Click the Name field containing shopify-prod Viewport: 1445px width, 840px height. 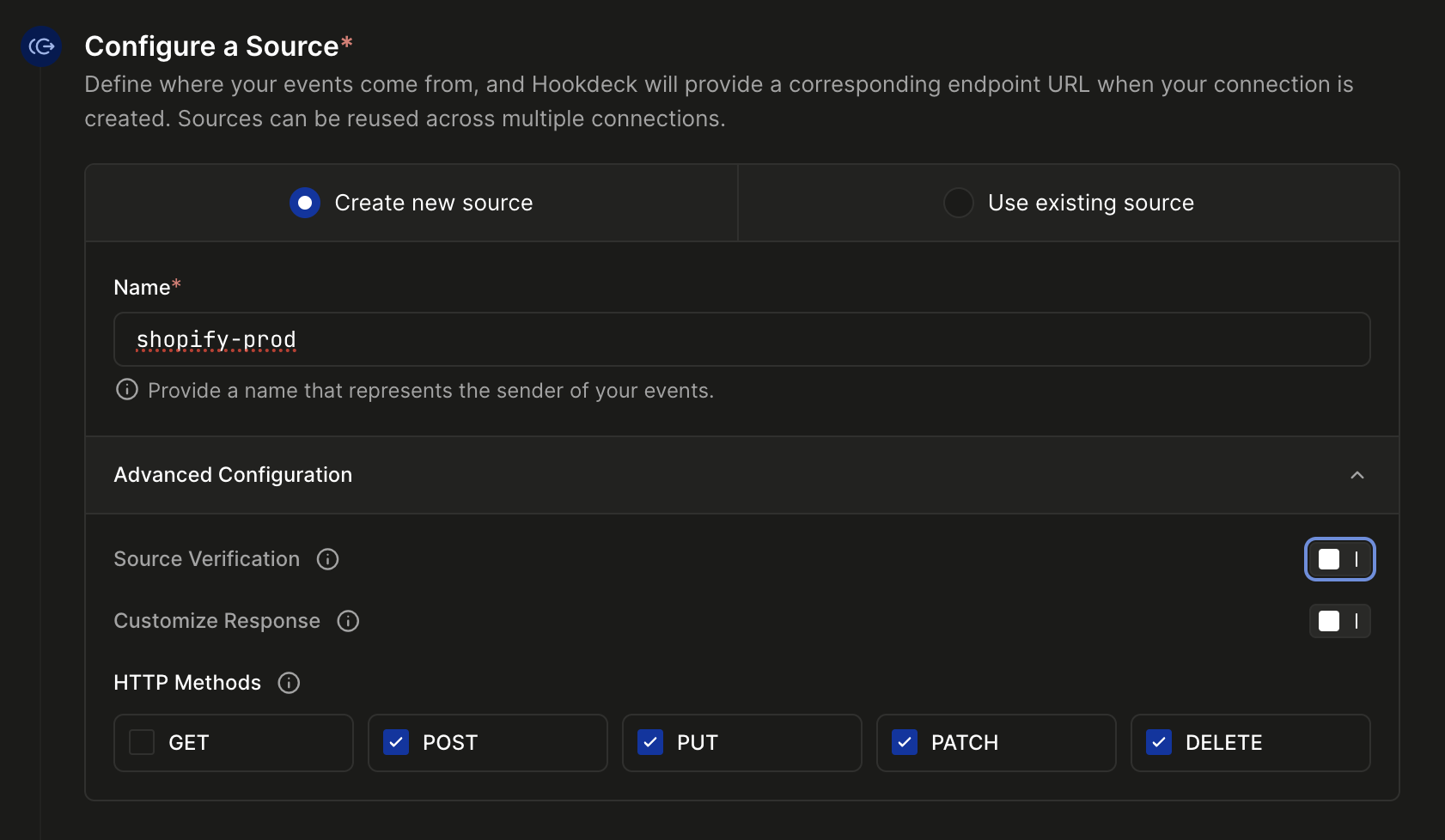click(x=741, y=339)
